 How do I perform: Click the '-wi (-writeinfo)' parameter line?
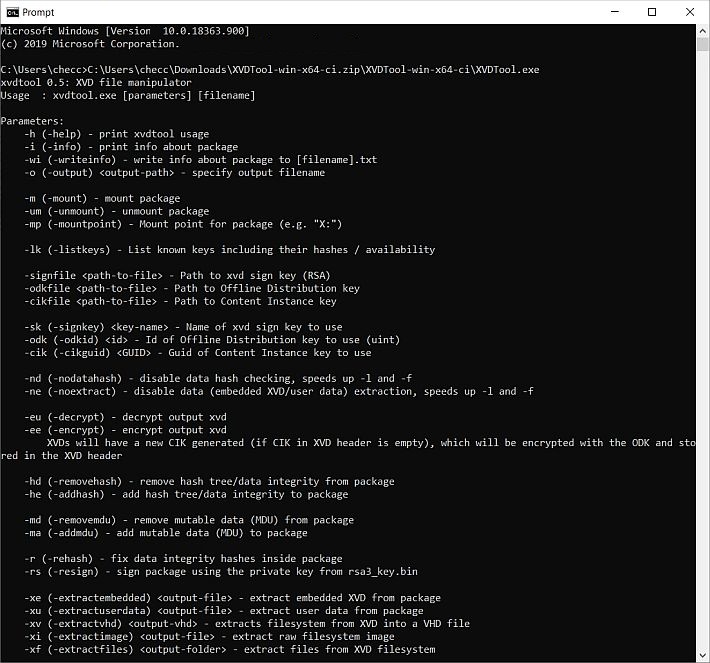[x=201, y=159]
